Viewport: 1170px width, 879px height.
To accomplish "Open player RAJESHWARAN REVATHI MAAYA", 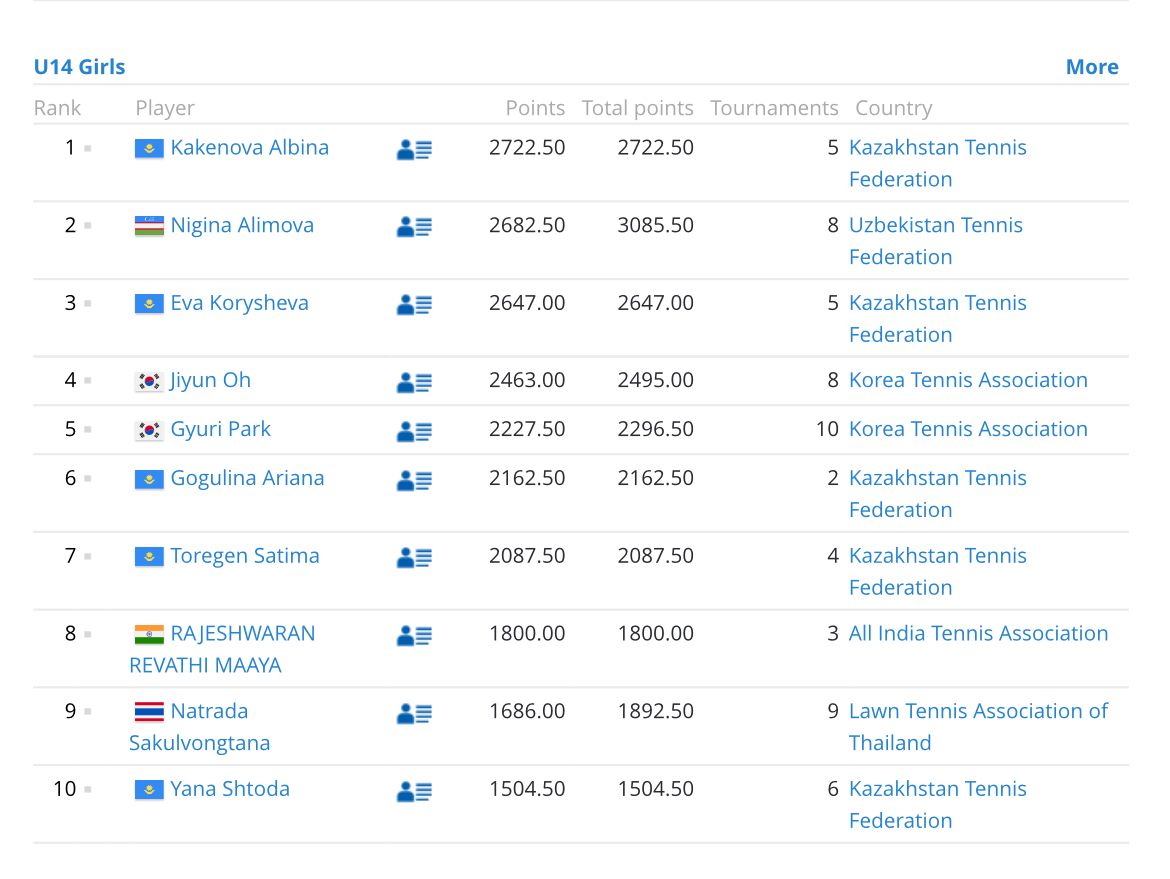I will pyautogui.click(x=222, y=649).
